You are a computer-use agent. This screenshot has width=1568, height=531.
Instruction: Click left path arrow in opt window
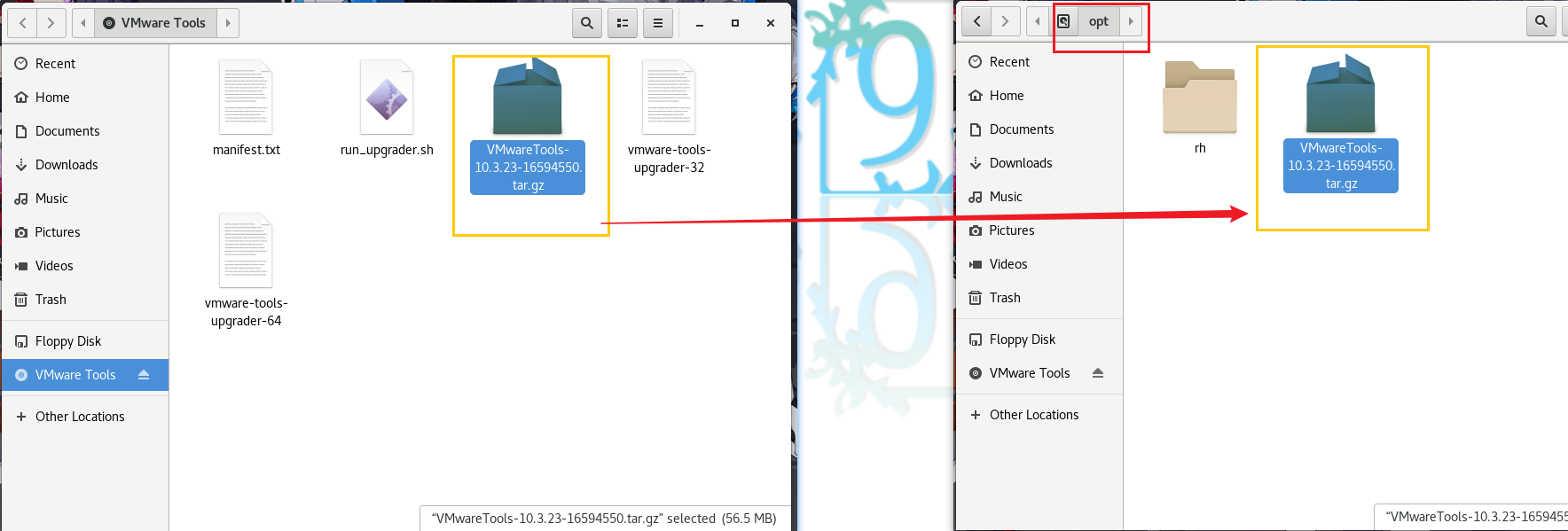coord(1038,21)
